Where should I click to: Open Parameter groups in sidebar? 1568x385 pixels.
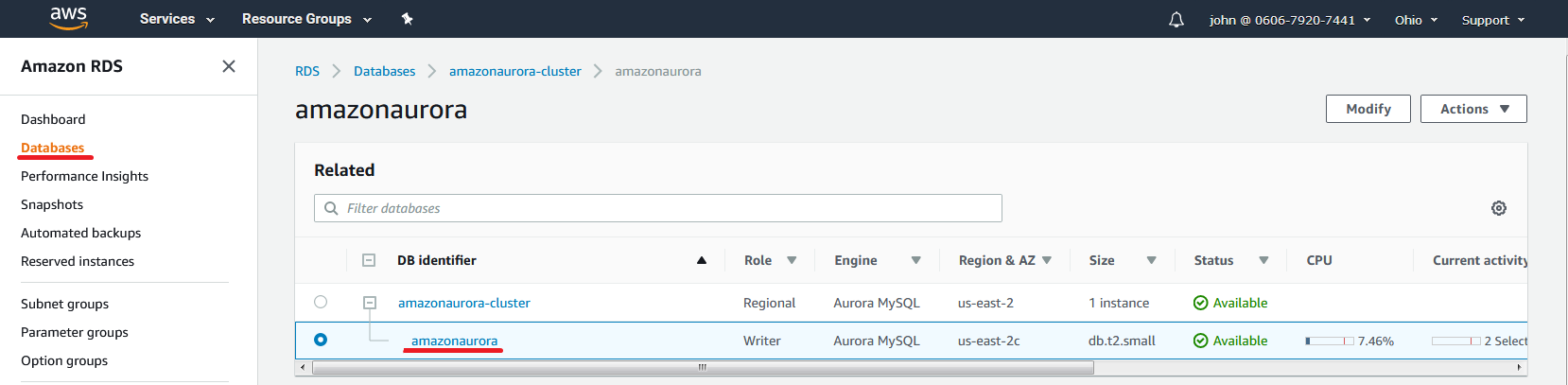click(75, 332)
